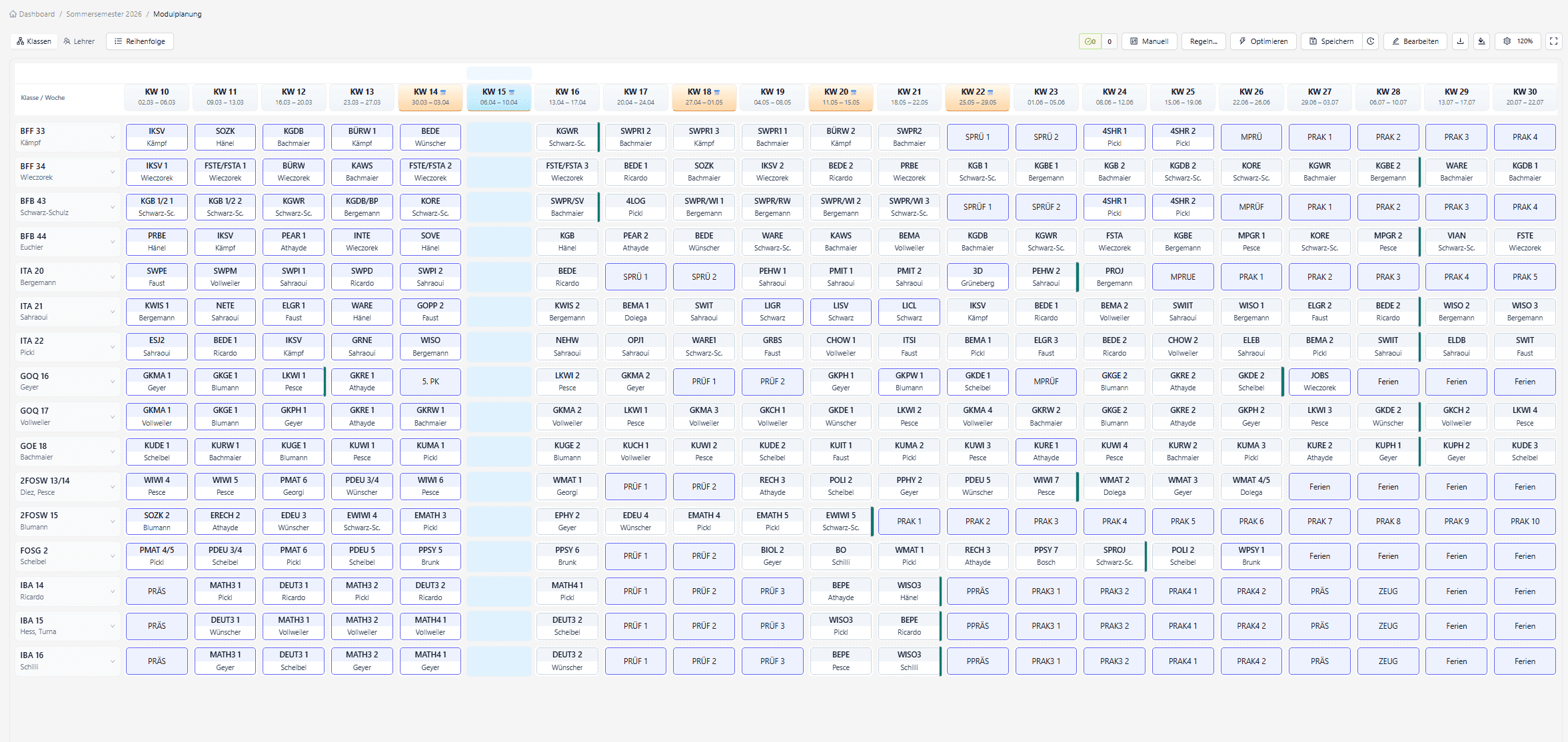This screenshot has height=742, width=1568.
Task: Click the calendar icon on the KW 14 header
Action: [x=443, y=91]
